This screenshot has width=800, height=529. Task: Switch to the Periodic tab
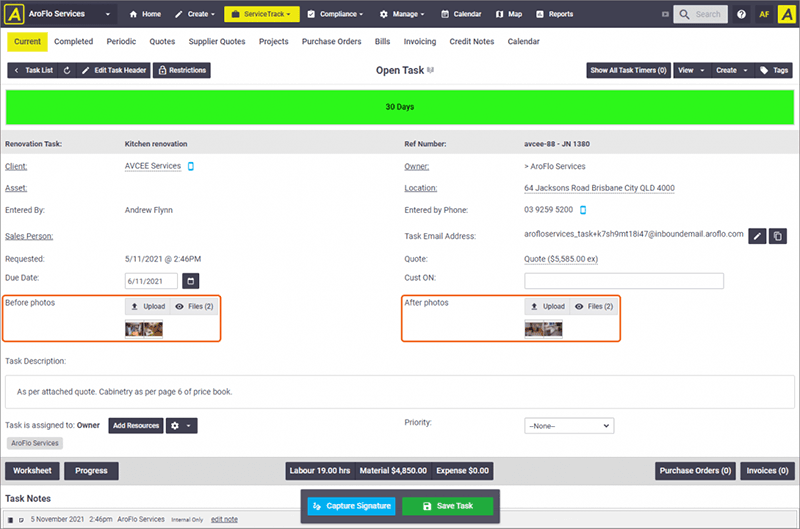click(x=121, y=41)
